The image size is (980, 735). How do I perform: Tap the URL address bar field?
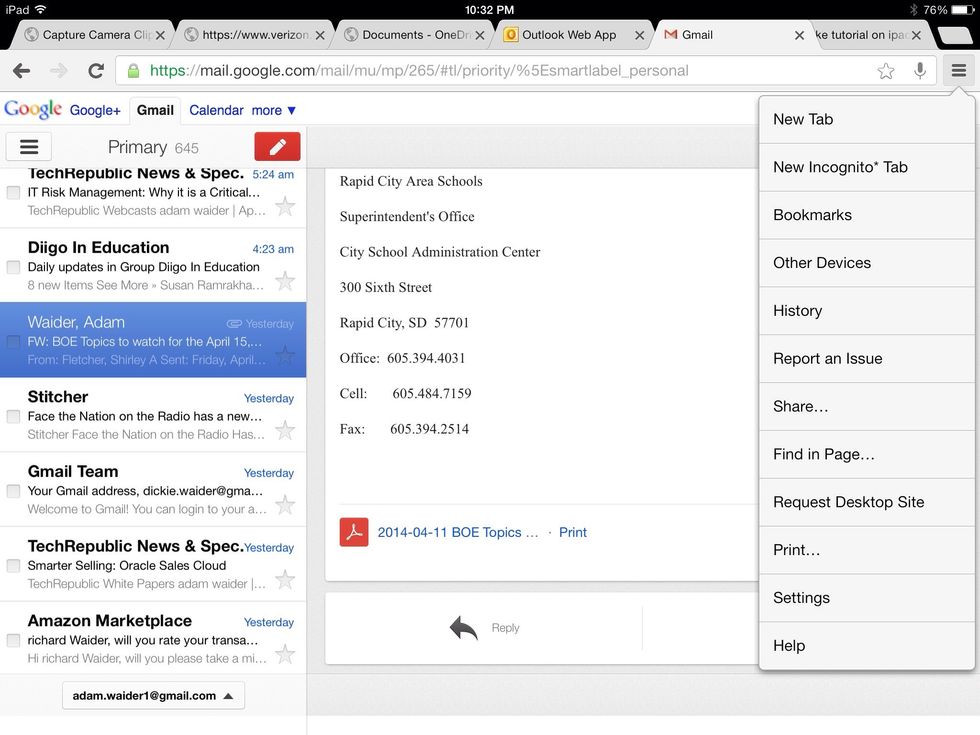click(x=500, y=71)
